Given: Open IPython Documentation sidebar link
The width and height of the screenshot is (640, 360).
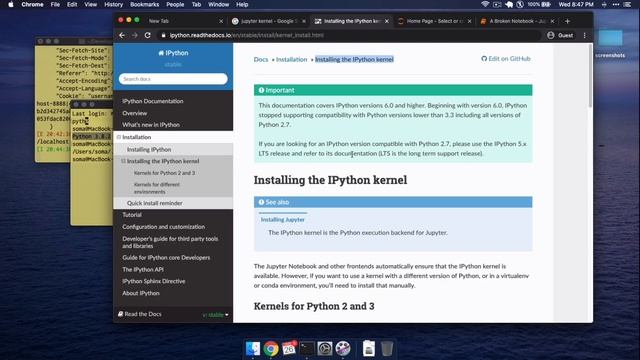Looking at the screenshot, I should pos(153,101).
